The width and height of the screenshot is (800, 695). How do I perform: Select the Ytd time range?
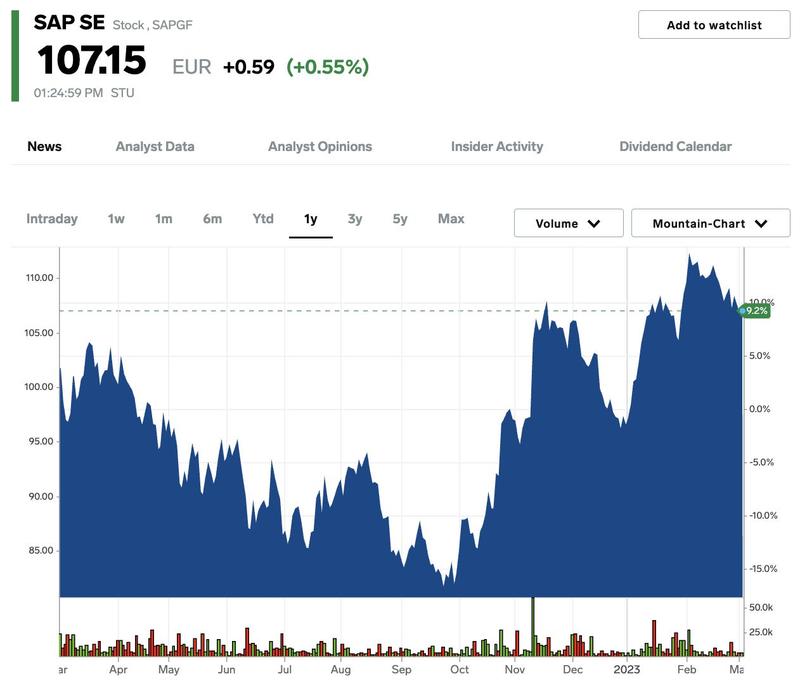click(x=263, y=219)
